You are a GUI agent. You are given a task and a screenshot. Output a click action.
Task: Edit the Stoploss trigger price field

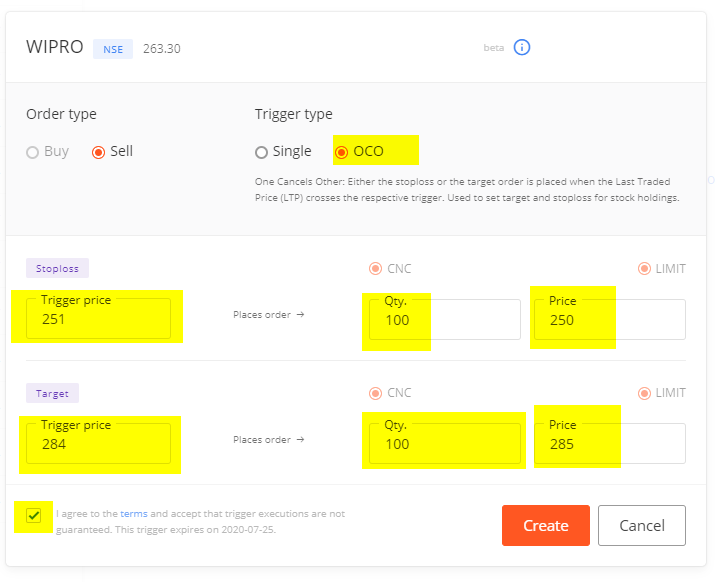[98, 318]
